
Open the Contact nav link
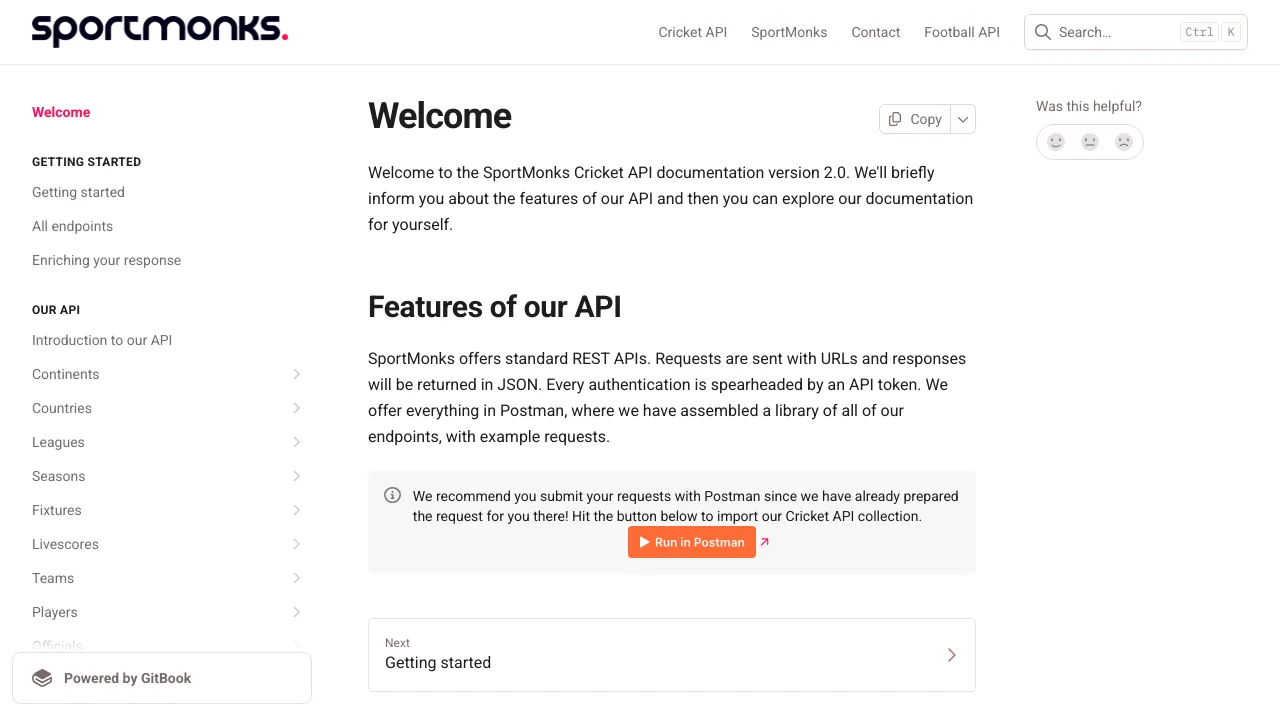pos(876,32)
